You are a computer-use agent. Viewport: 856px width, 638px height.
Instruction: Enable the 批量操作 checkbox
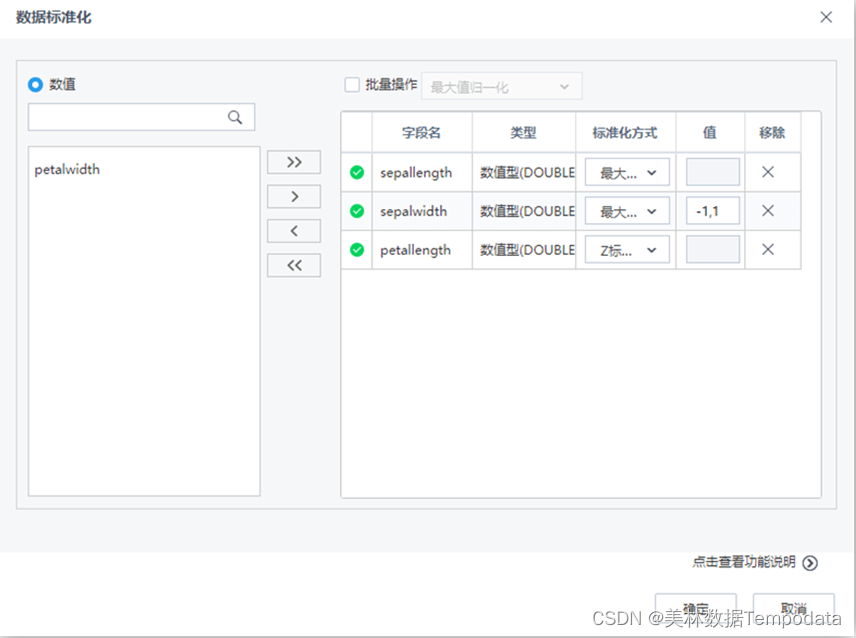pyautogui.click(x=352, y=85)
